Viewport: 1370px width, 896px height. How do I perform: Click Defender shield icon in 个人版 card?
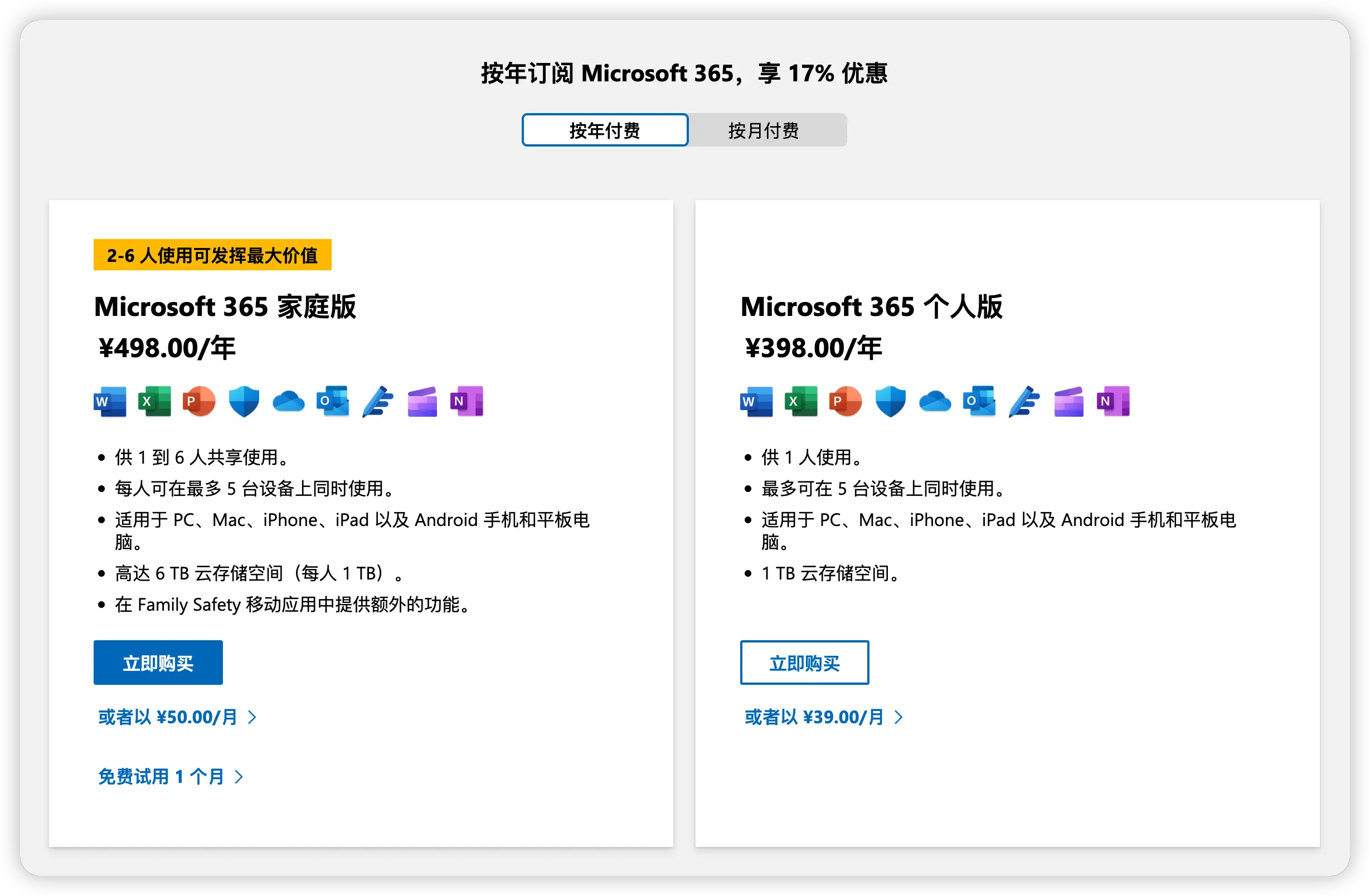890,401
